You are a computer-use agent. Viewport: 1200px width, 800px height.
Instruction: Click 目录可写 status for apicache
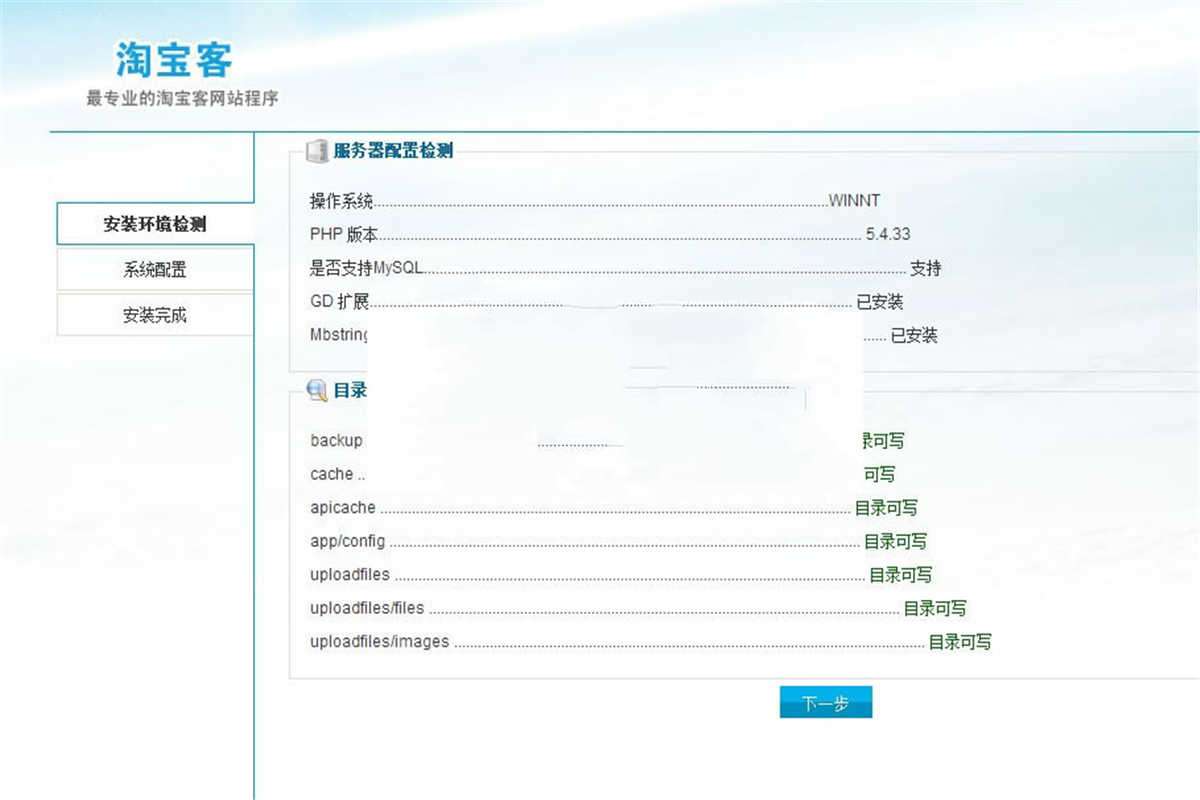pos(886,508)
